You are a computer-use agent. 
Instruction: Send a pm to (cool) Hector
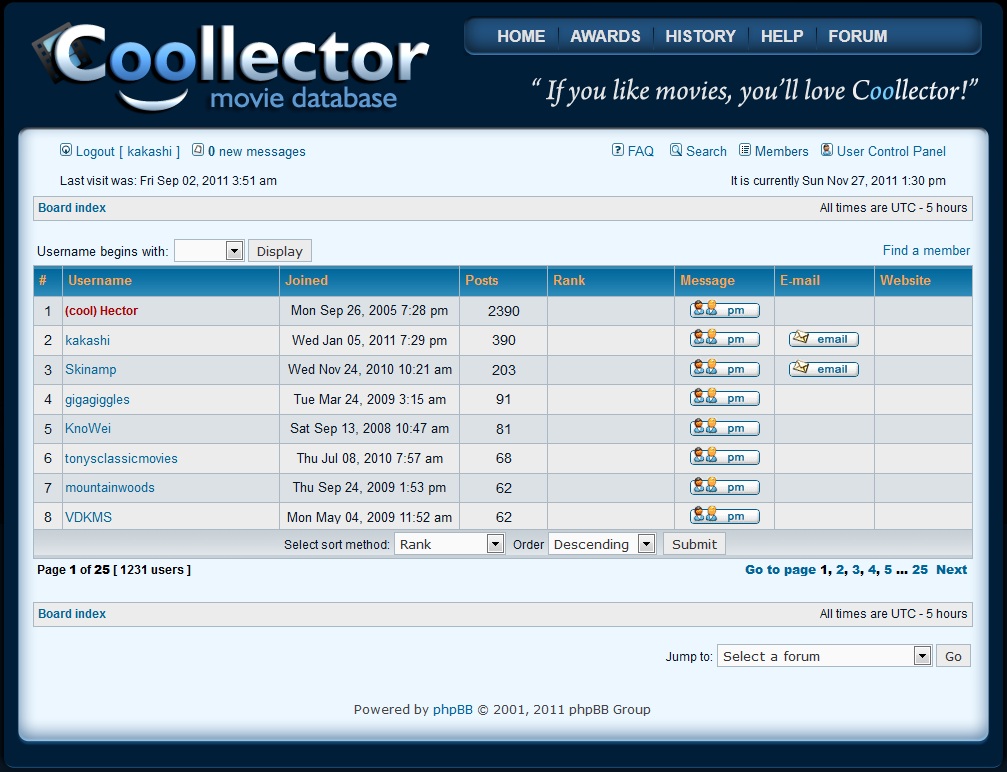point(724,310)
